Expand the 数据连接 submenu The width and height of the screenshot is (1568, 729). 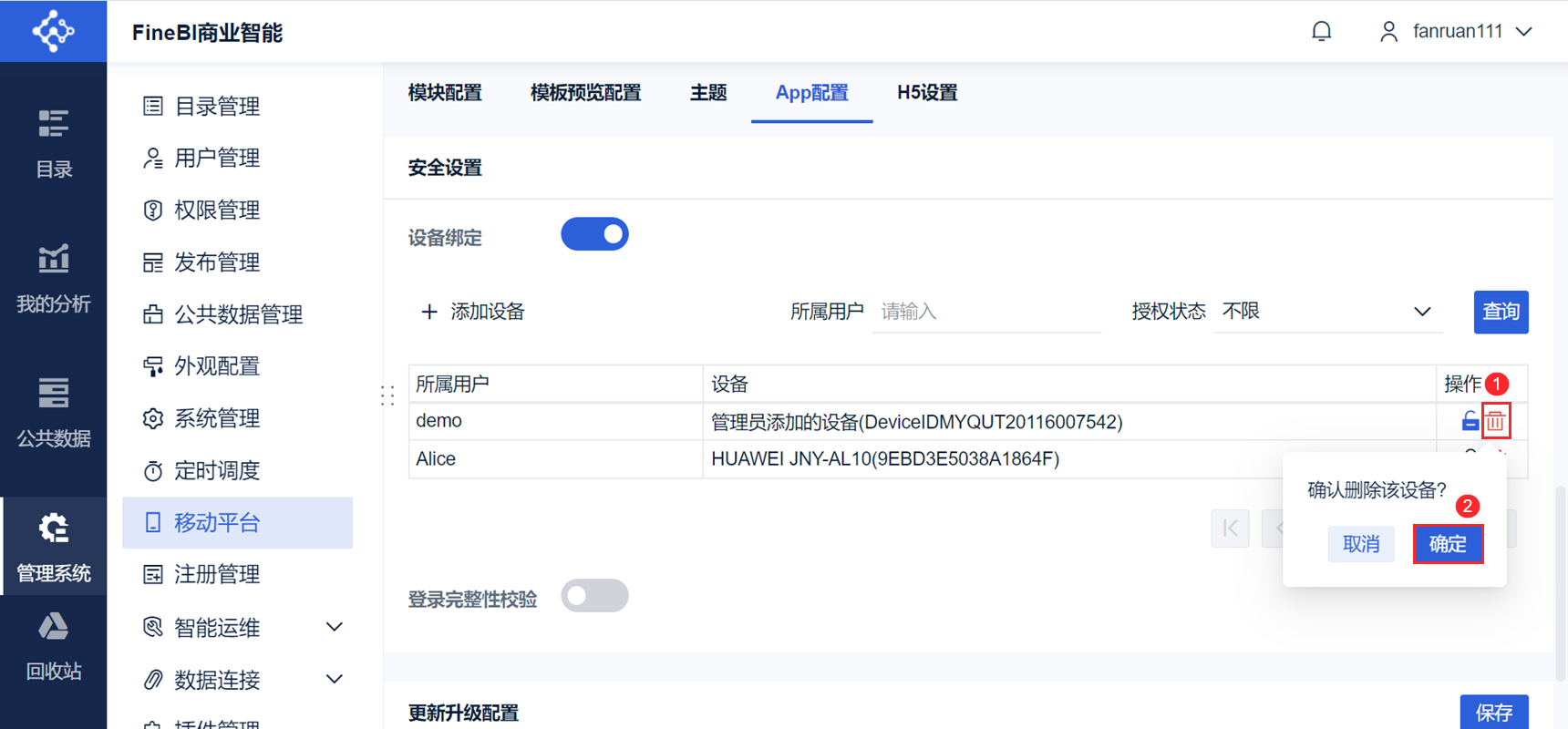tap(335, 679)
